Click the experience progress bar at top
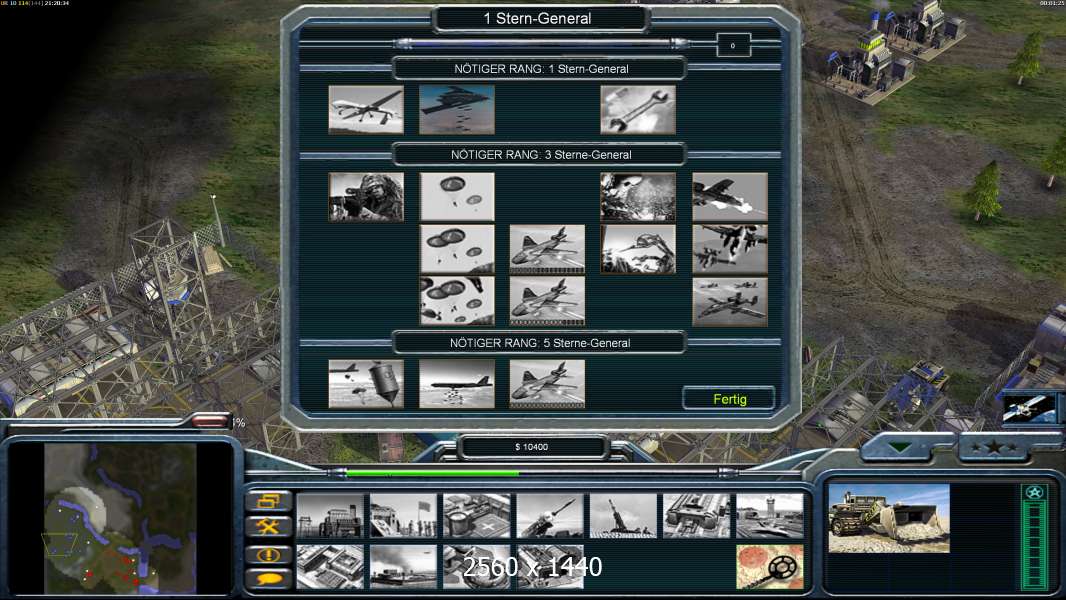 (x=541, y=44)
